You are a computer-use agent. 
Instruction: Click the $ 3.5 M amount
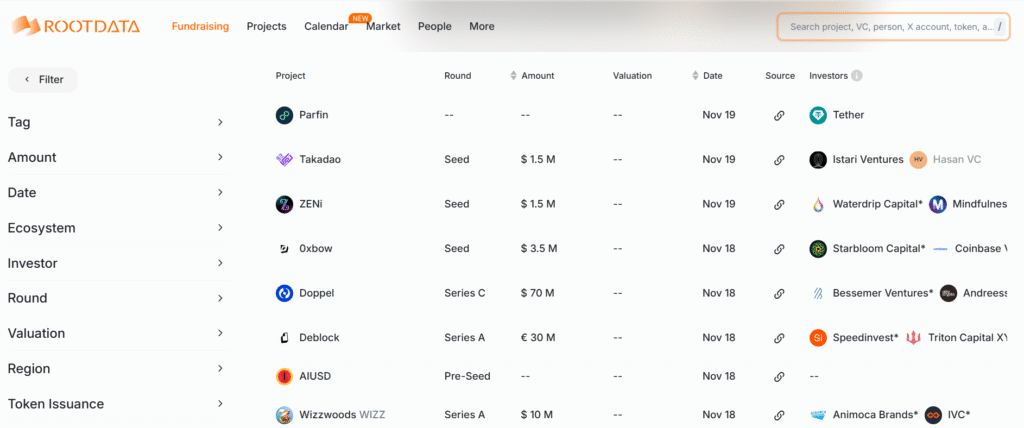(x=539, y=248)
